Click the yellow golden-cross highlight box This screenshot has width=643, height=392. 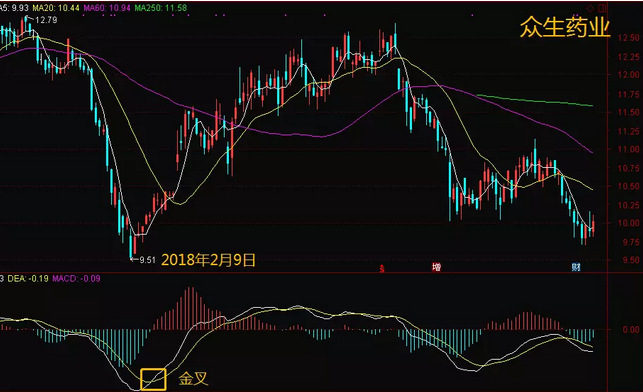[x=153, y=379]
